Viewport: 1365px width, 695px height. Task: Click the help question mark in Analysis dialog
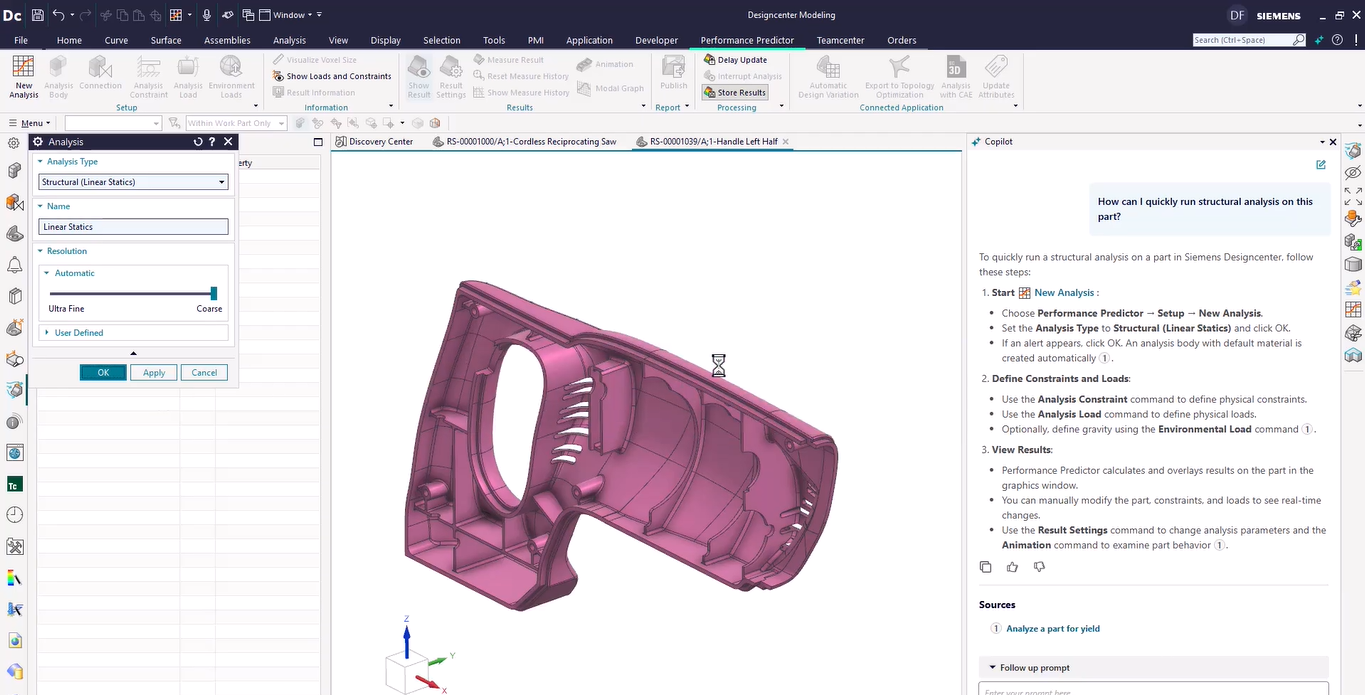tap(212, 142)
